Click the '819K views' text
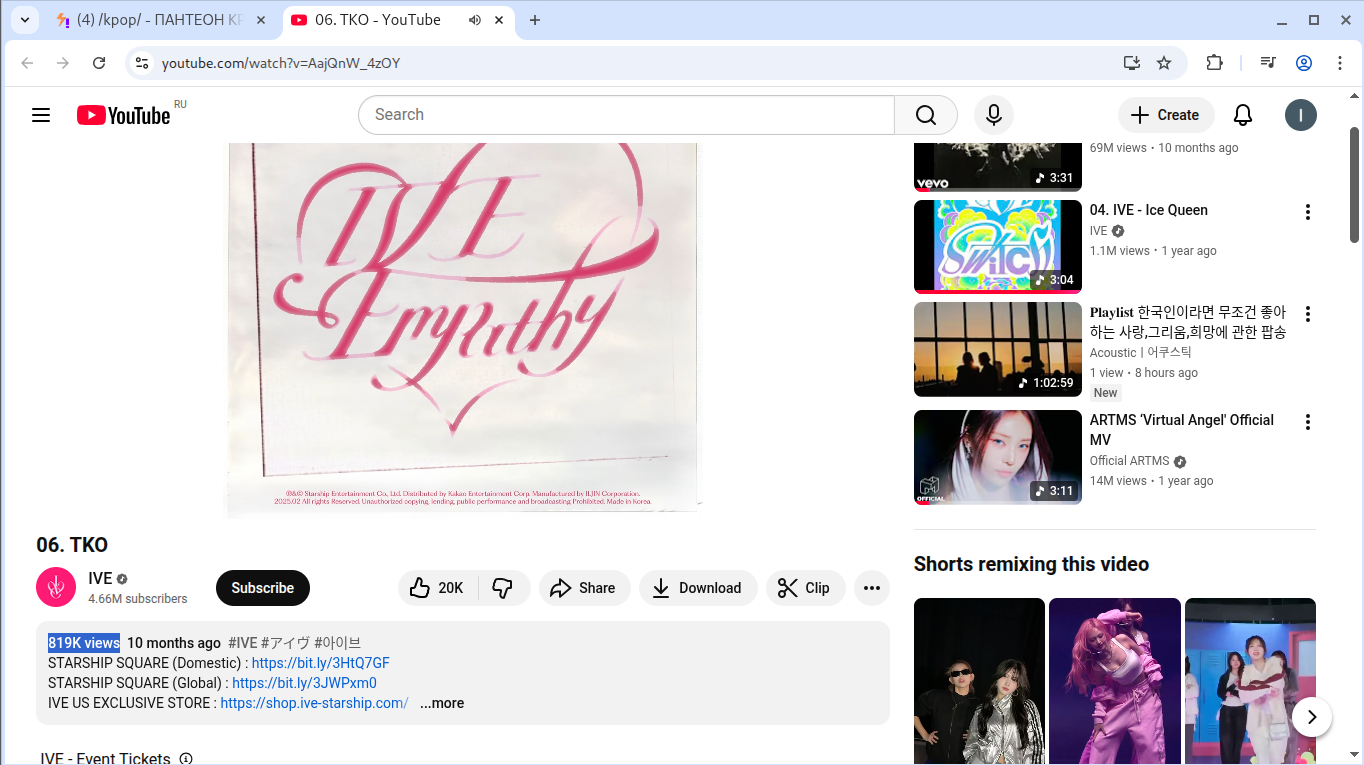1364x765 pixels. pyautogui.click(x=84, y=643)
